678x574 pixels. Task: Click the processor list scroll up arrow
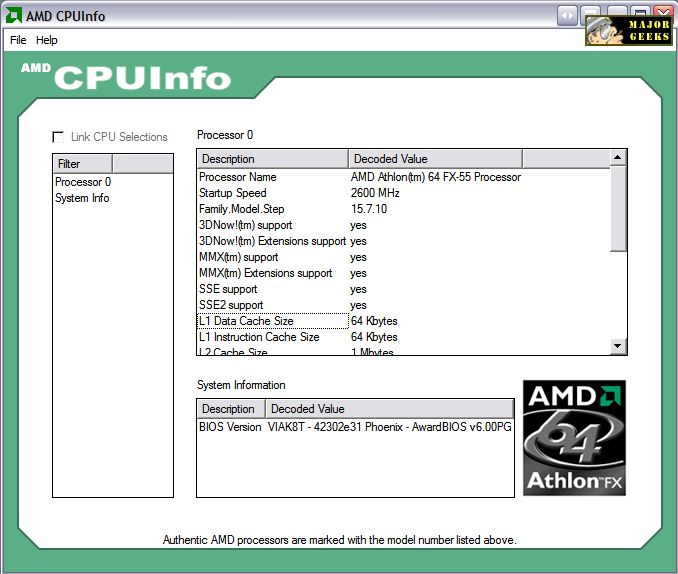618,157
